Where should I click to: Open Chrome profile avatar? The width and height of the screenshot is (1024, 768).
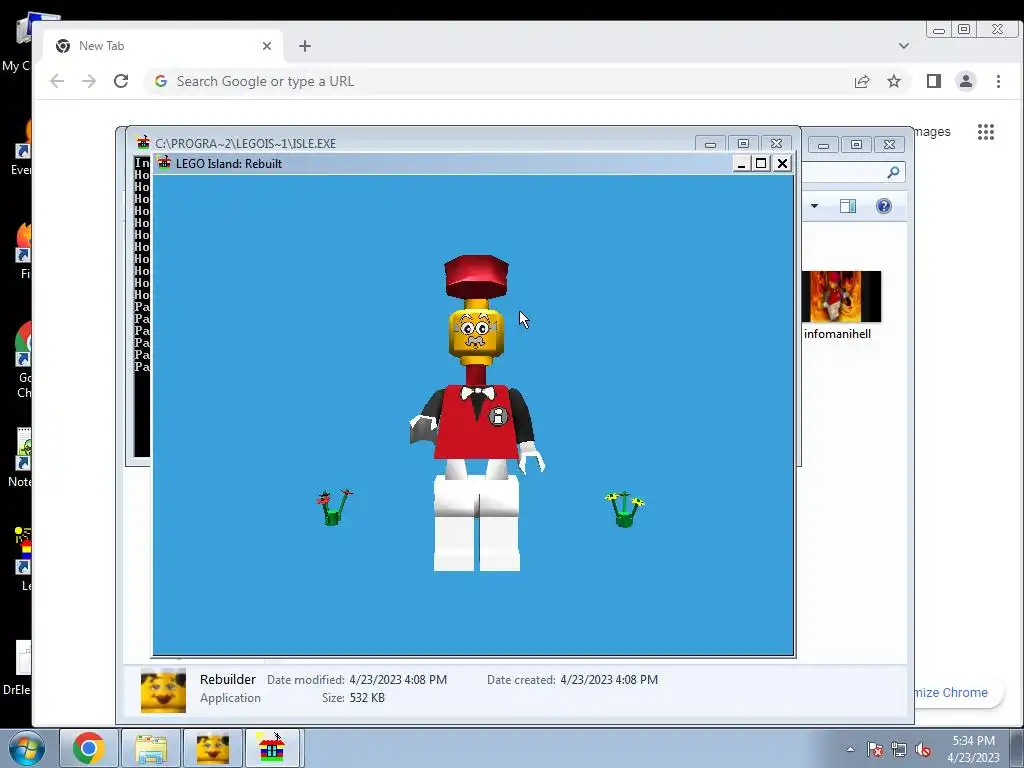click(965, 81)
